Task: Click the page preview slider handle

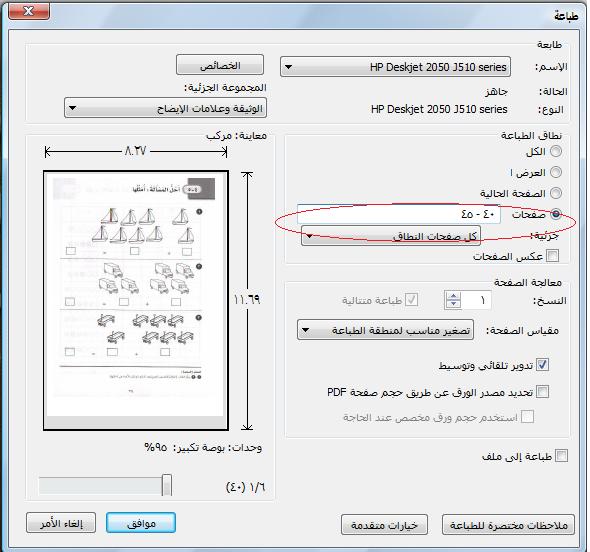Action: (x=167, y=485)
